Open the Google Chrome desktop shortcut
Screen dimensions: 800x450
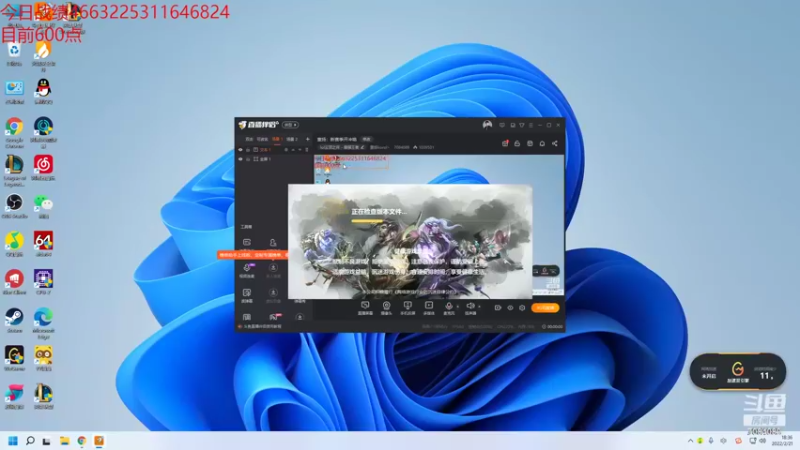14,132
